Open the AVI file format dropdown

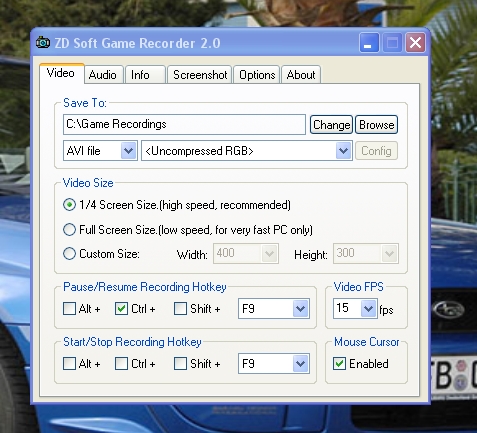[x=100, y=151]
